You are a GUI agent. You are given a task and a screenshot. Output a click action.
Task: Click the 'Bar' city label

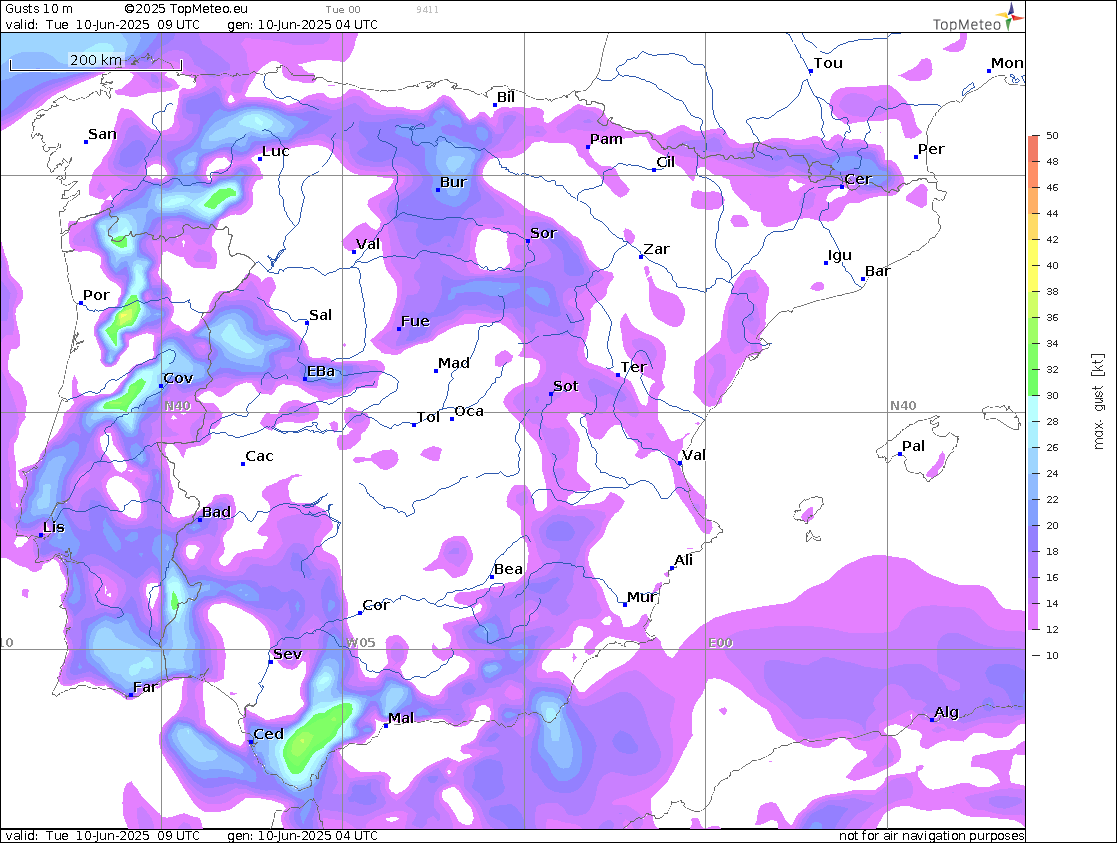pos(878,271)
